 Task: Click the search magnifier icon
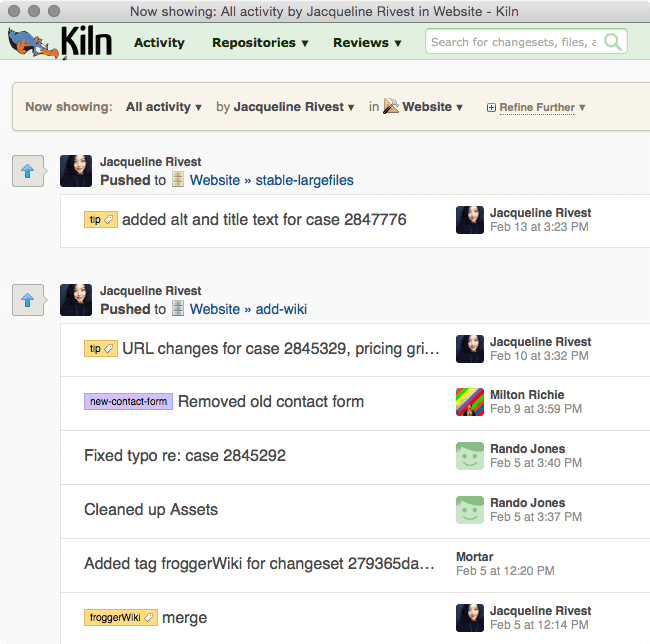612,42
